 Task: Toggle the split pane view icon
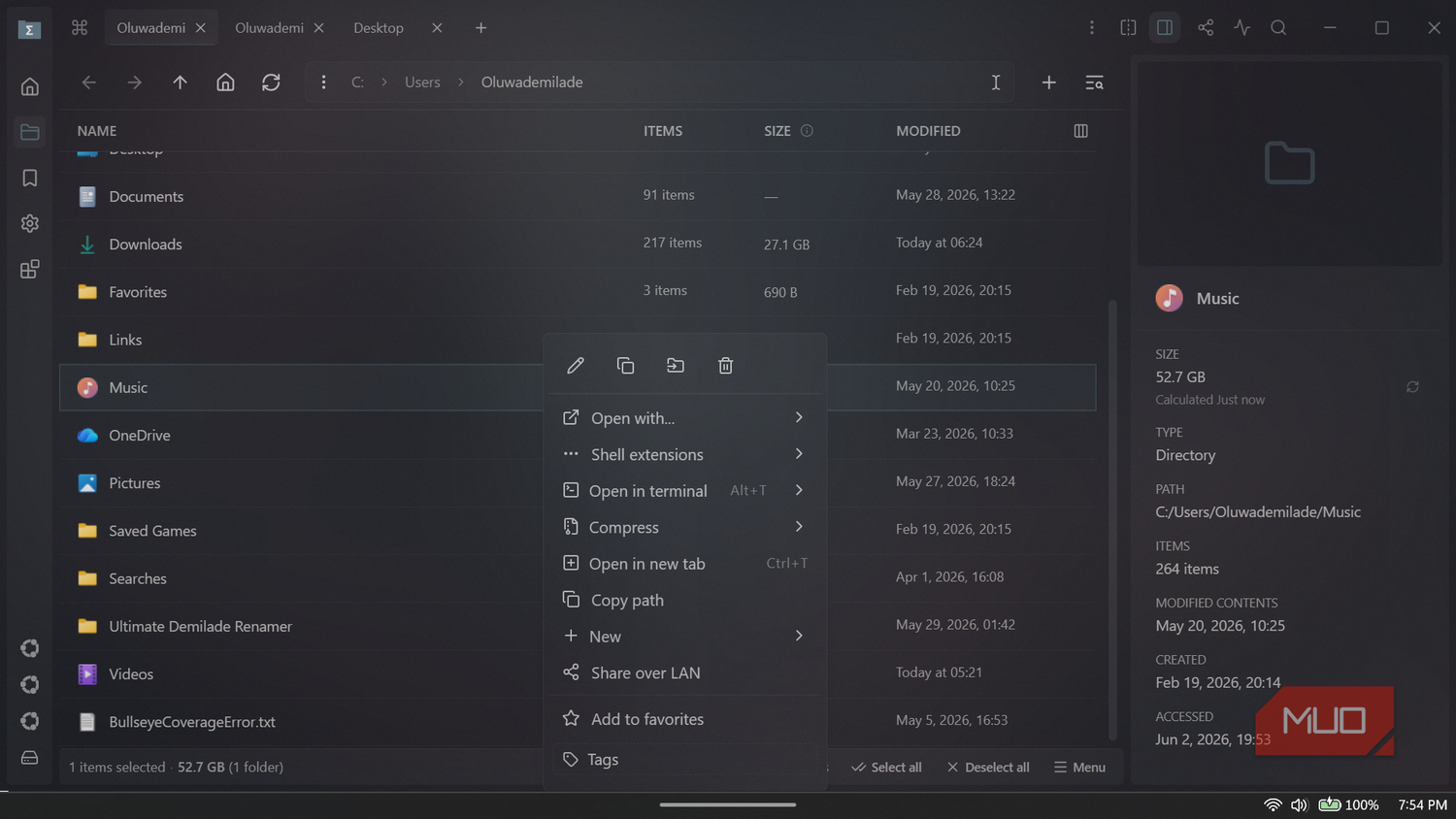[1128, 28]
